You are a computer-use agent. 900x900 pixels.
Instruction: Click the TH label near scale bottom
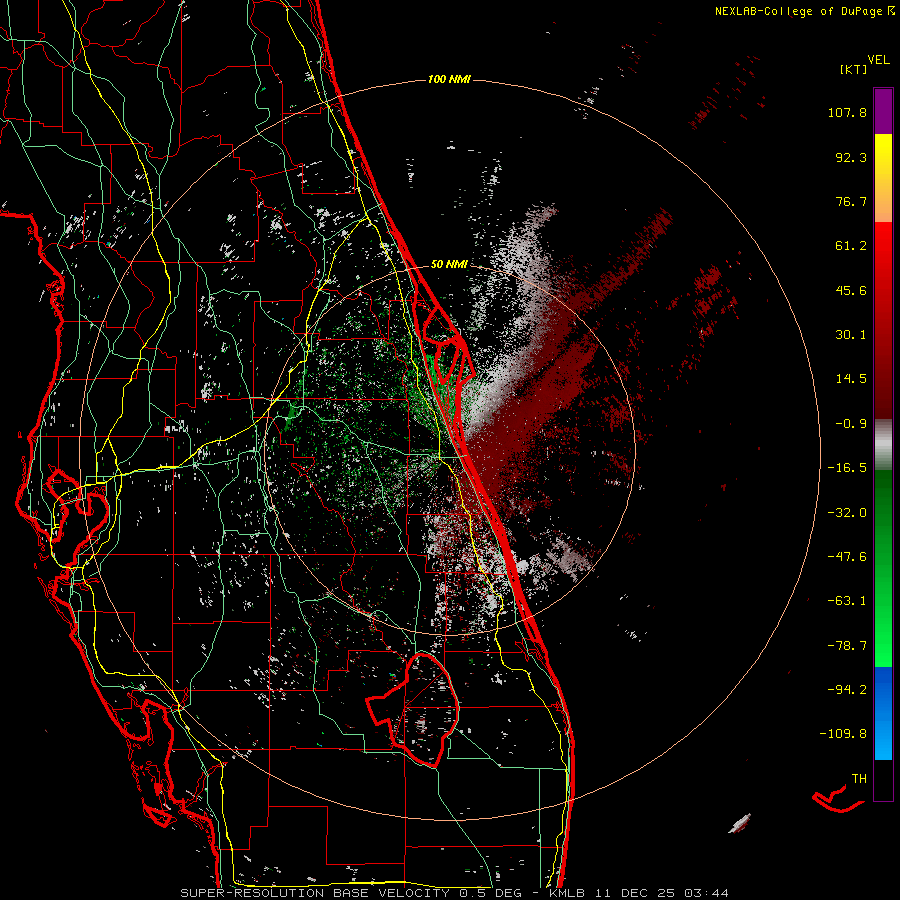click(x=859, y=779)
